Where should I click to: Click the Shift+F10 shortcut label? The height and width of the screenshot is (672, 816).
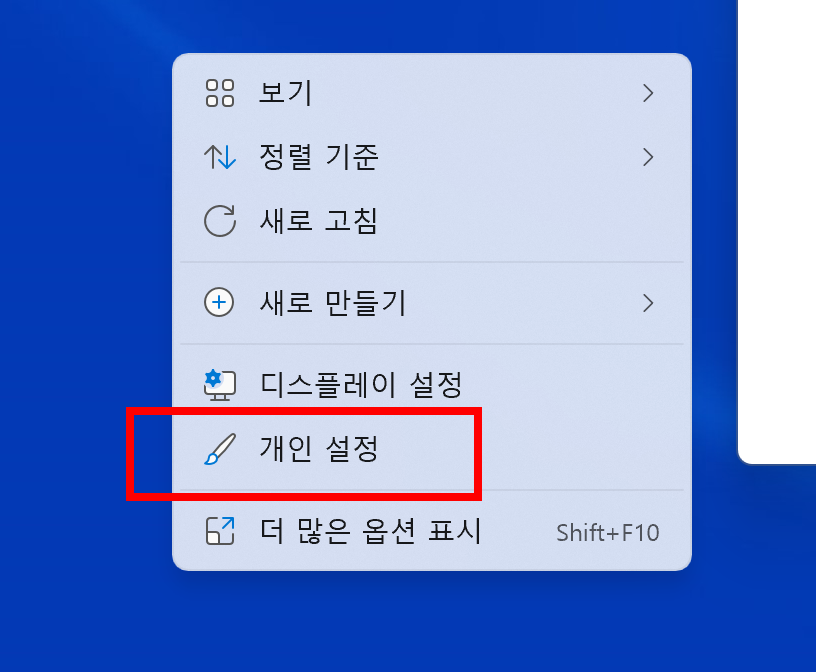(607, 532)
